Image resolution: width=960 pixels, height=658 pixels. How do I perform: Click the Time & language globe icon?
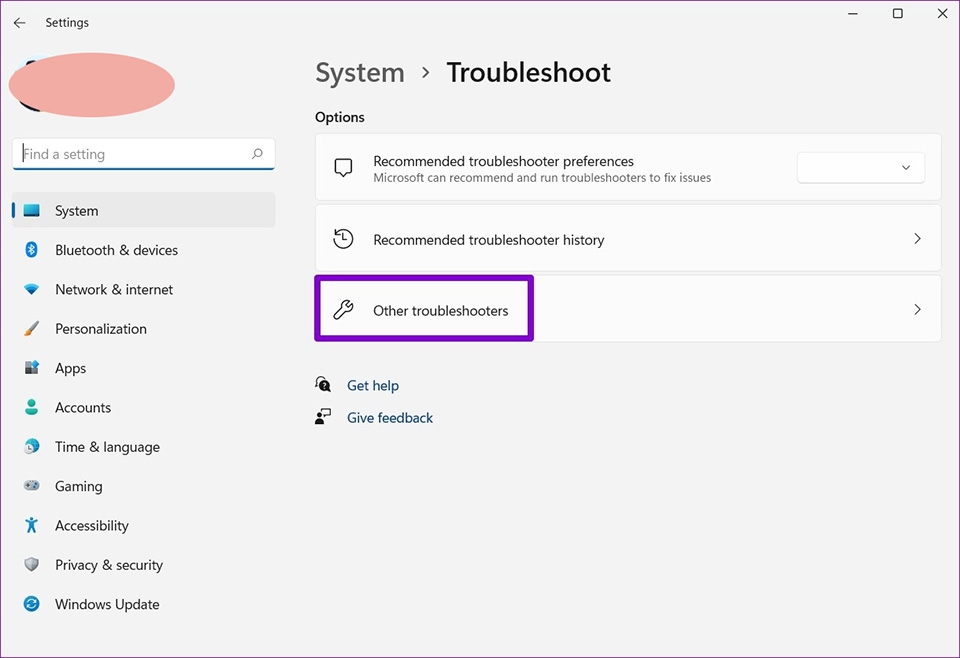point(31,447)
